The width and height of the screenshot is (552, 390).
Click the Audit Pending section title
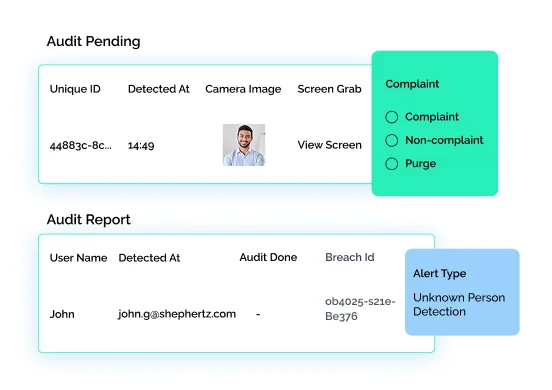pos(94,42)
